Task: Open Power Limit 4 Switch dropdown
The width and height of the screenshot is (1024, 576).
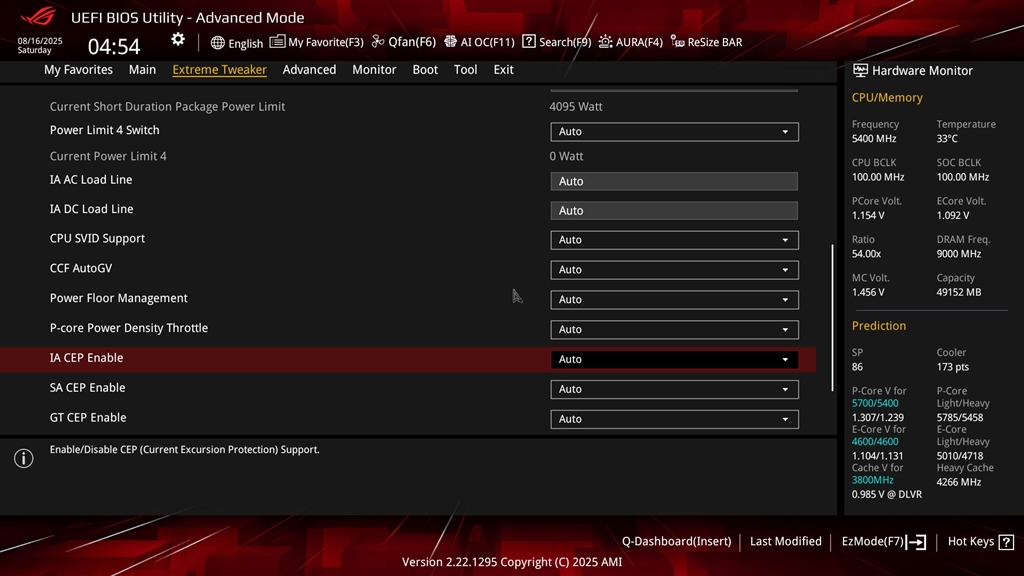Action: pyautogui.click(x=674, y=132)
